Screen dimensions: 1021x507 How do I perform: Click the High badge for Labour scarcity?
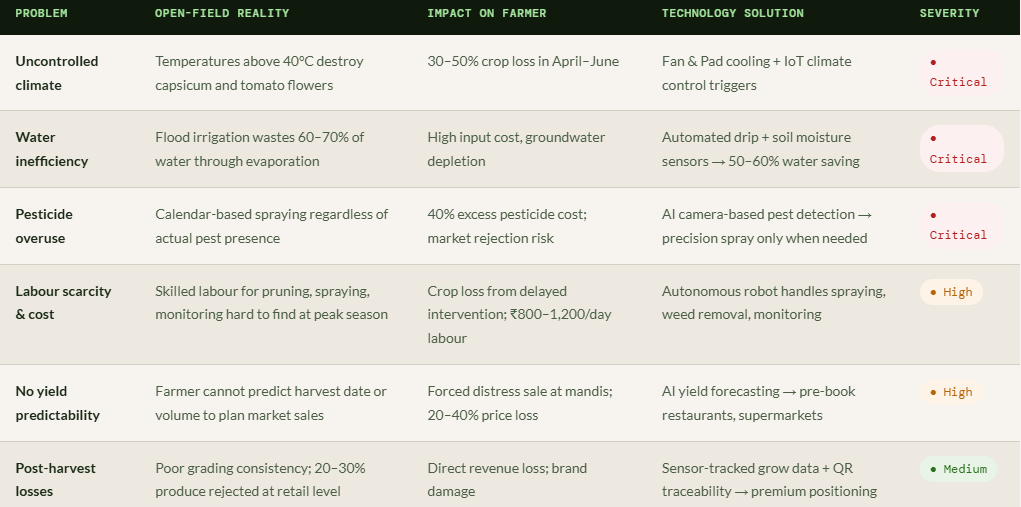point(951,292)
